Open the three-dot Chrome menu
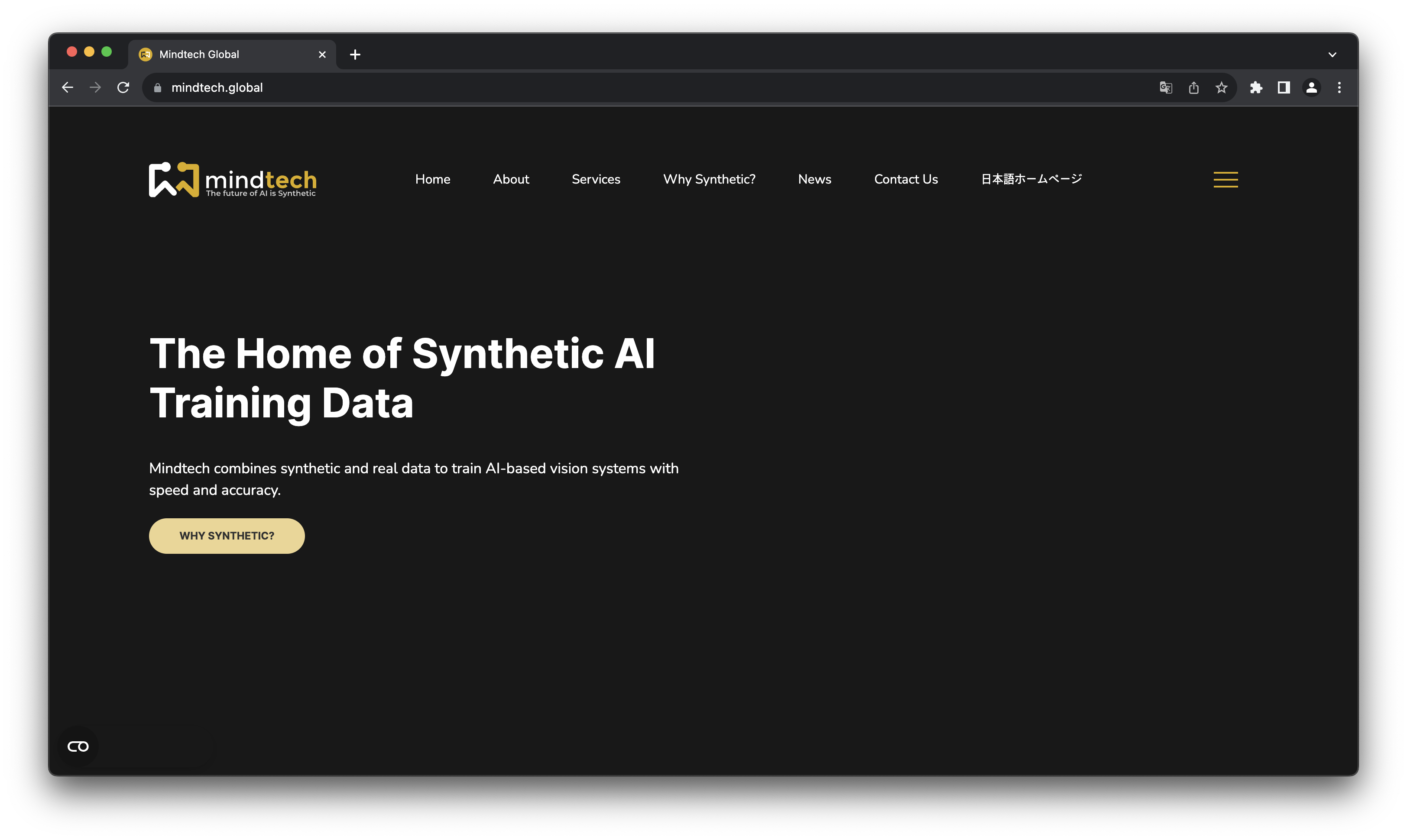Image resolution: width=1407 pixels, height=840 pixels. pos(1339,87)
